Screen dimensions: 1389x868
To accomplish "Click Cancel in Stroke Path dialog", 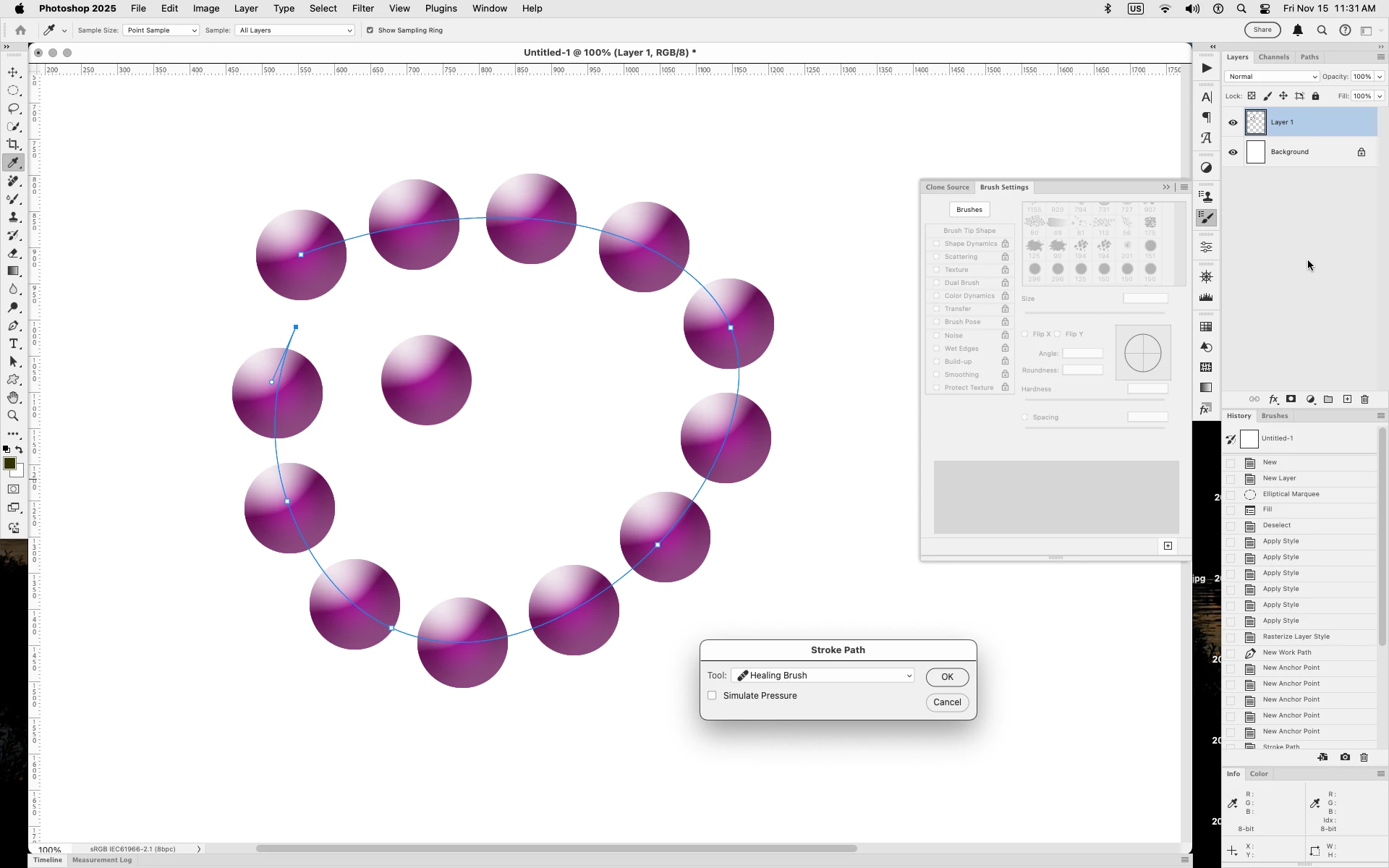I will 946,702.
